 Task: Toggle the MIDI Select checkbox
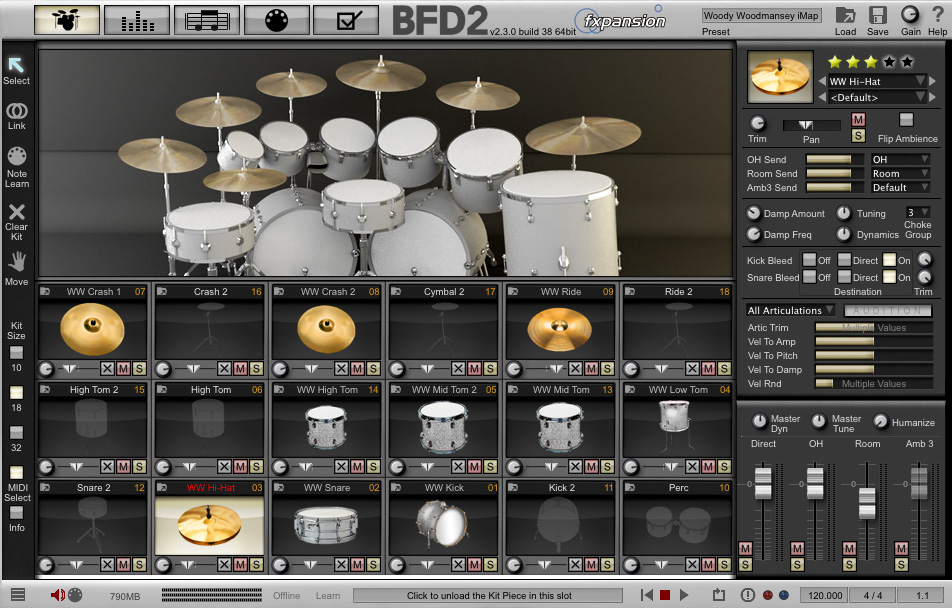coord(16,473)
